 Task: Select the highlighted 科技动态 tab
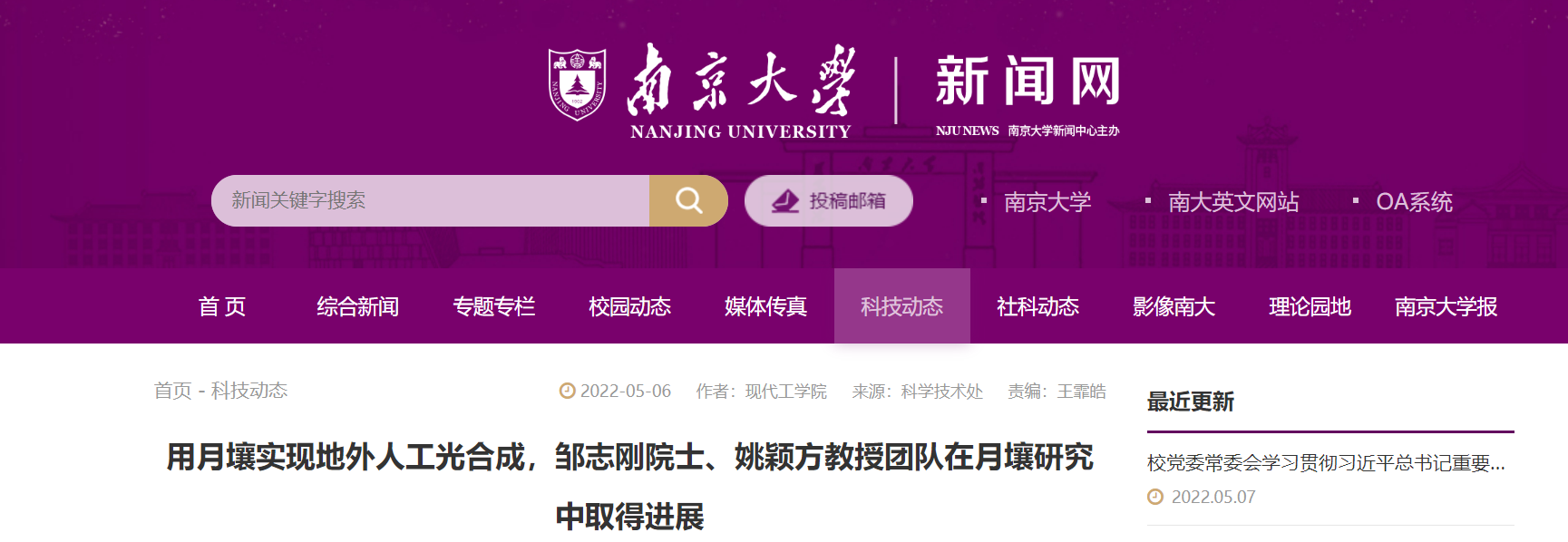click(x=902, y=306)
